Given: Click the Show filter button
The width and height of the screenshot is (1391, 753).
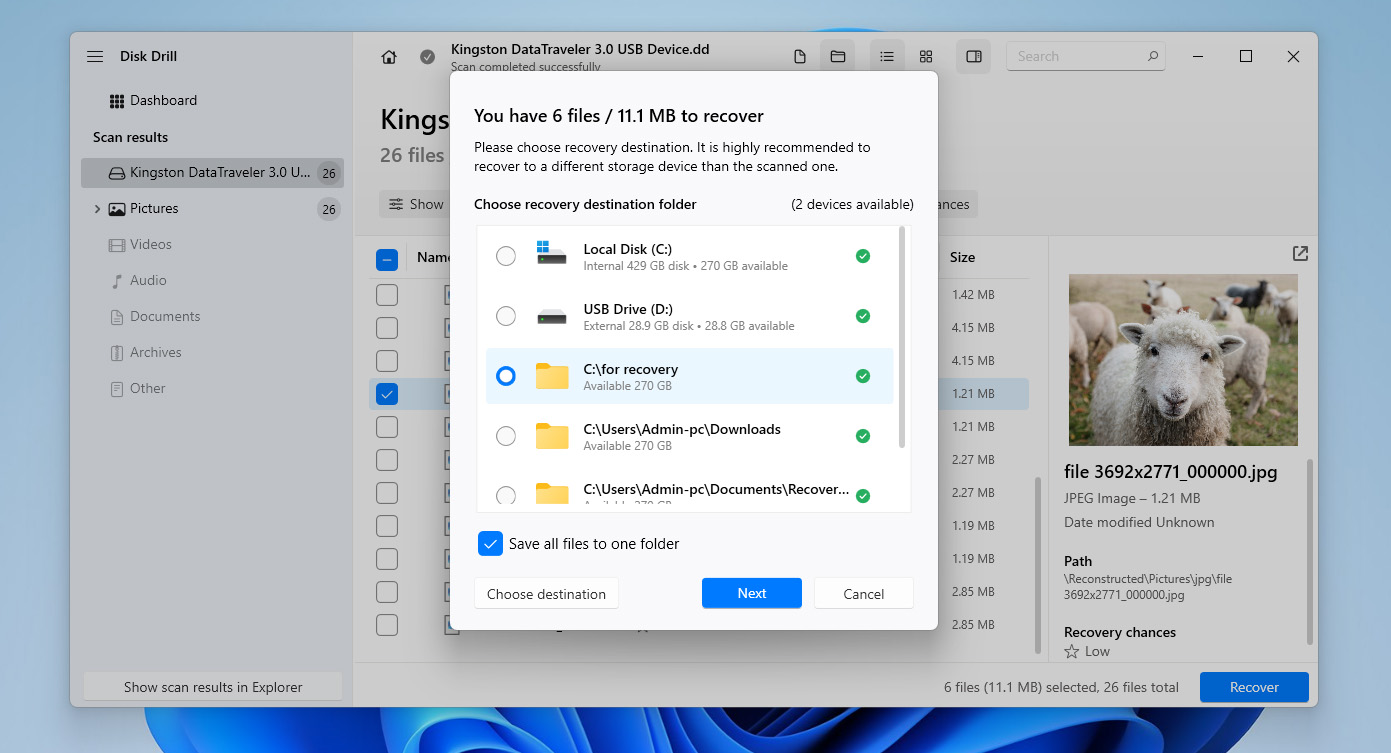Looking at the screenshot, I should (x=415, y=204).
